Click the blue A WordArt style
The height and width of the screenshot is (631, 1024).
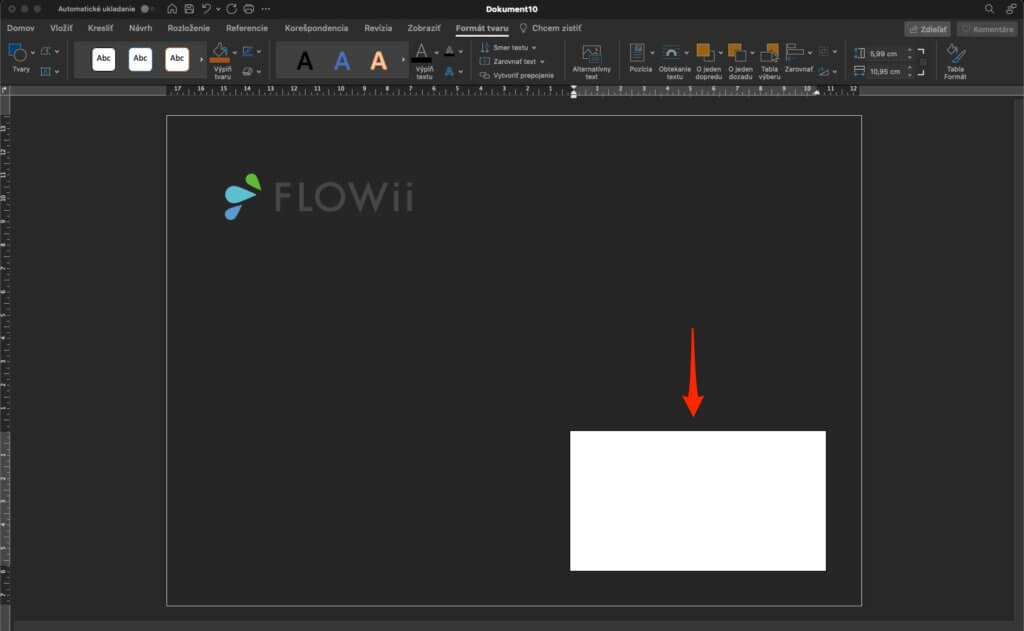(x=342, y=61)
